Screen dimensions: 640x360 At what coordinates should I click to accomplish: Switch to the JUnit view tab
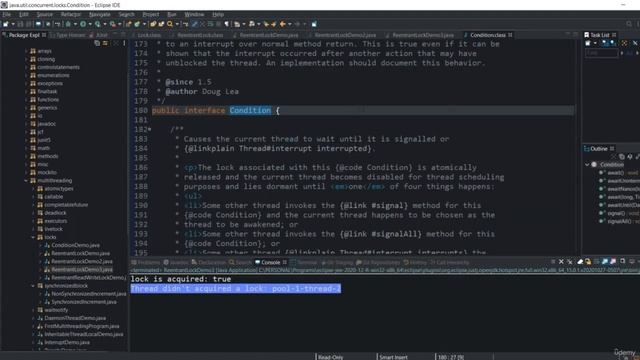coord(99,35)
